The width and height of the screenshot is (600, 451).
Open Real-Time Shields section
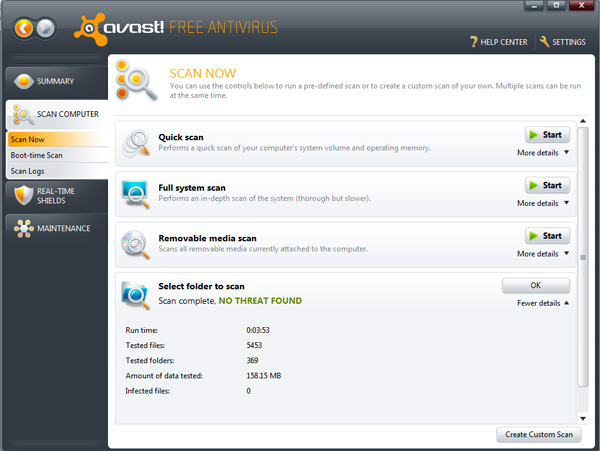[57, 196]
